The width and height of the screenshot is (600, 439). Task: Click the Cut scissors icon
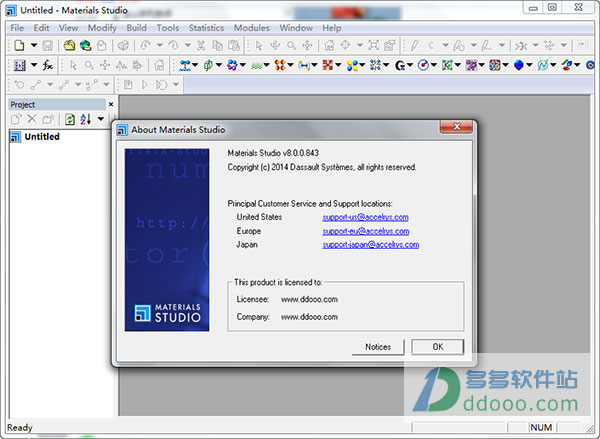click(201, 46)
